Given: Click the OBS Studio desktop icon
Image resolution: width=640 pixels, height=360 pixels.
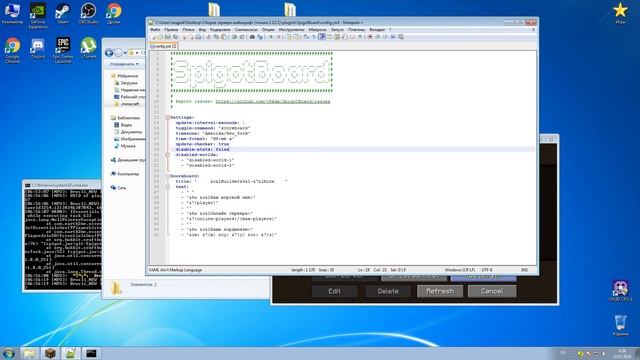Looking at the screenshot, I should click(88, 13).
